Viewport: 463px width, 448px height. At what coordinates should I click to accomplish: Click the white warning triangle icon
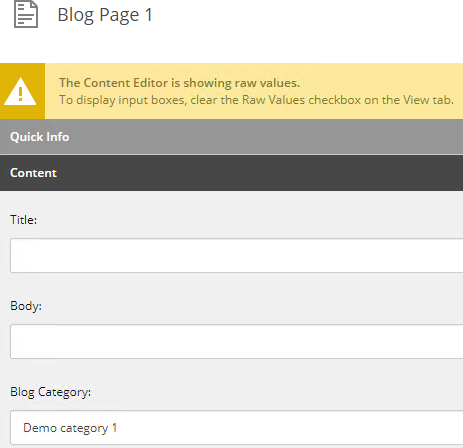click(x=20, y=92)
